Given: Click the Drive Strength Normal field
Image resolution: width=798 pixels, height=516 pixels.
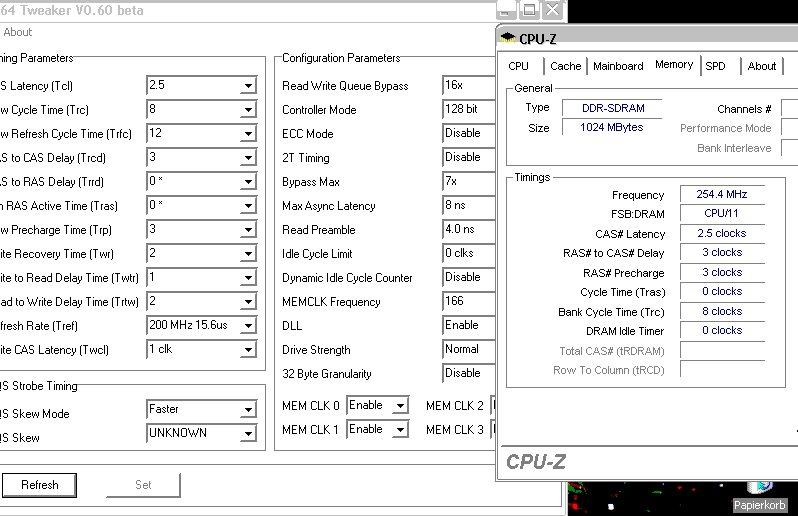Looking at the screenshot, I should click(469, 350).
